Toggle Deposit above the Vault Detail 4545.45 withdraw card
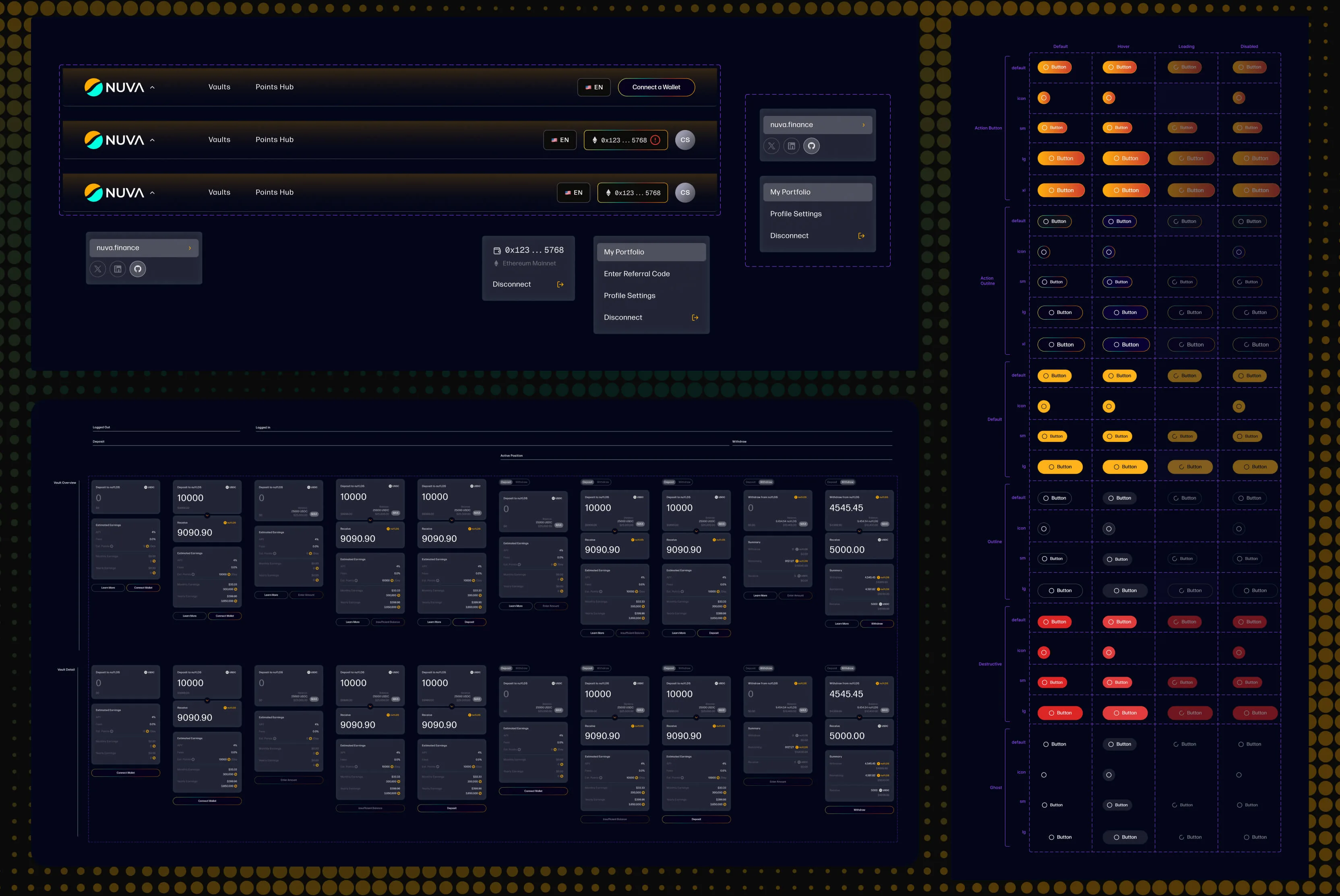This screenshot has width=1340, height=896. click(x=832, y=669)
